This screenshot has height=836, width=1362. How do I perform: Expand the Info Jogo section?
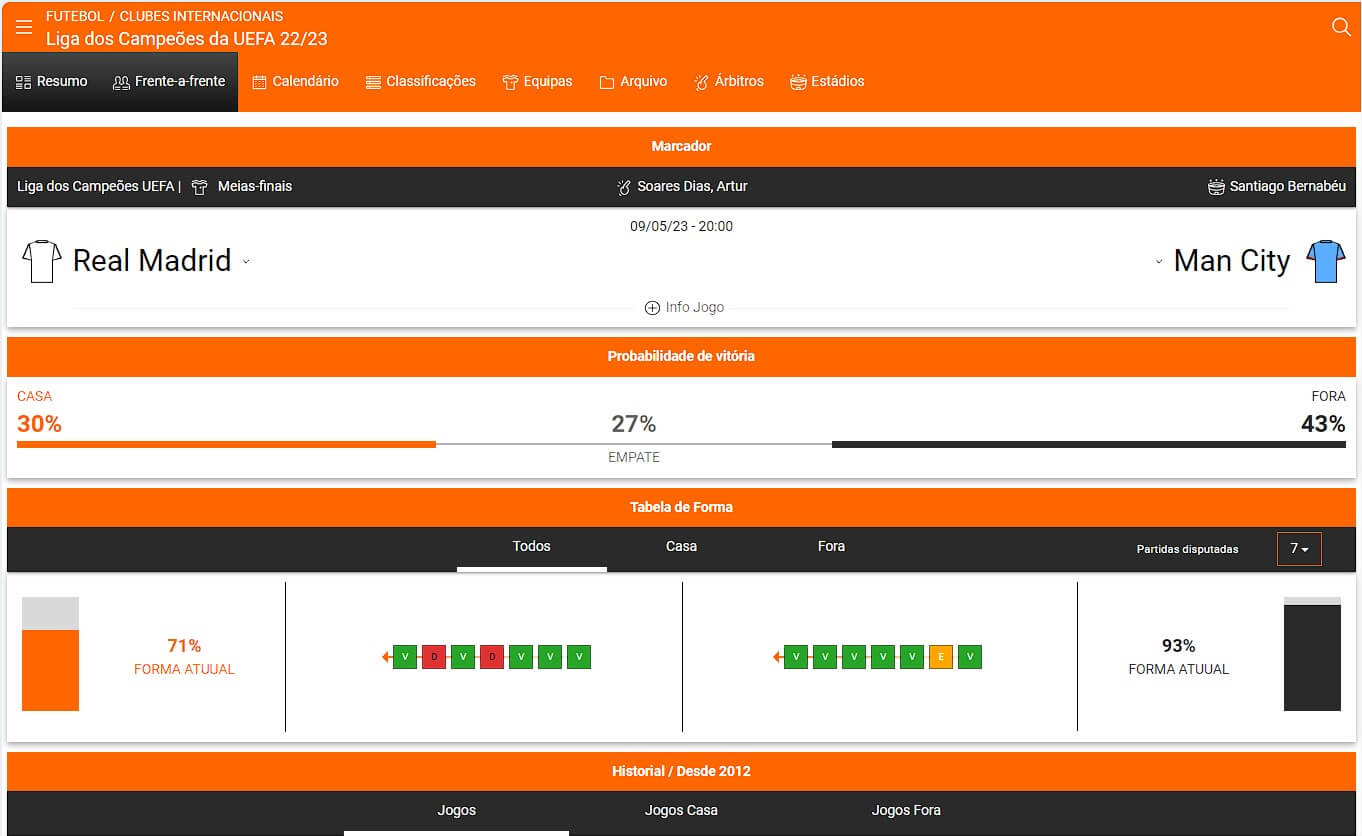point(684,307)
